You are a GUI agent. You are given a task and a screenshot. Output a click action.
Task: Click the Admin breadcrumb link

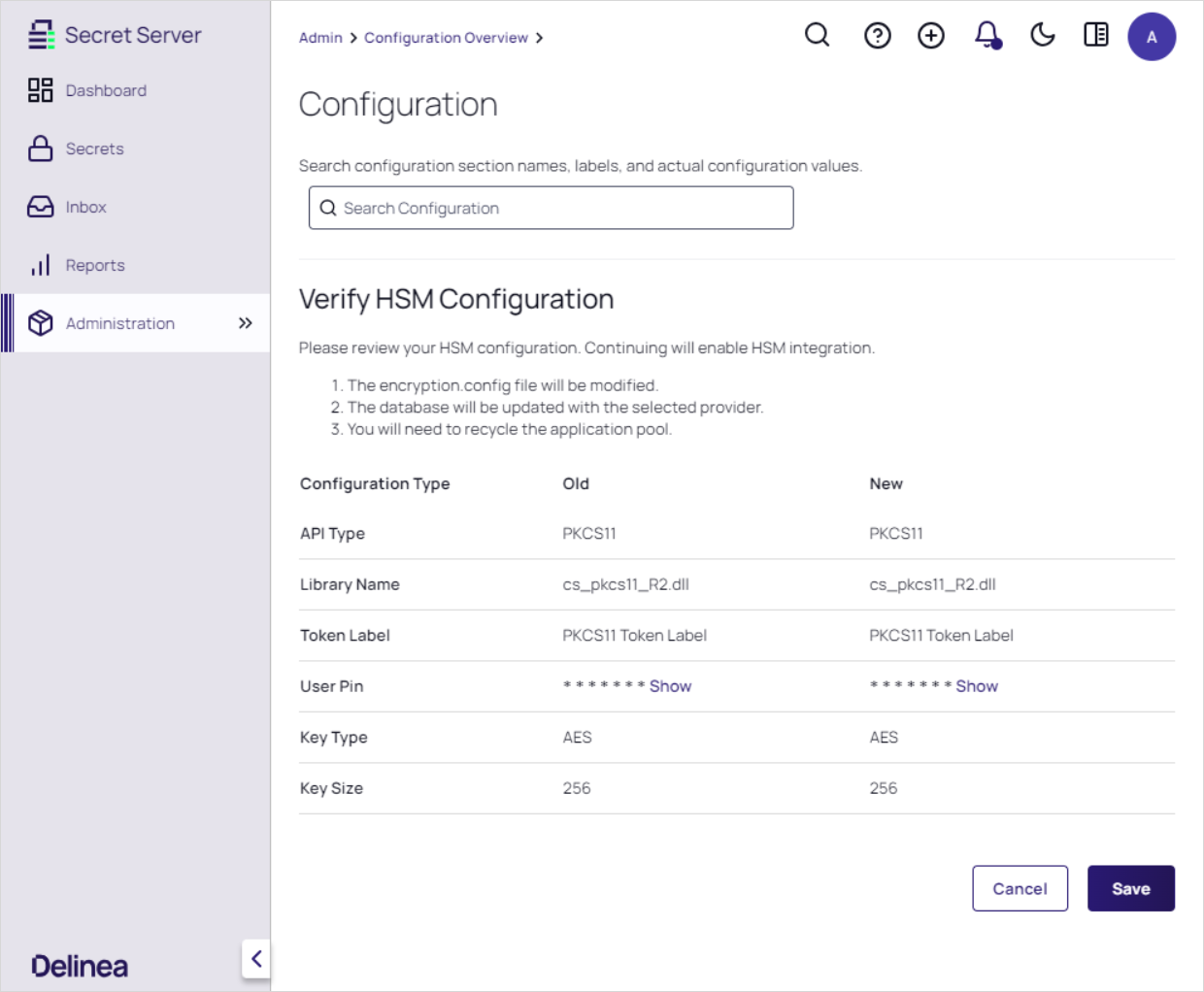pyautogui.click(x=320, y=38)
